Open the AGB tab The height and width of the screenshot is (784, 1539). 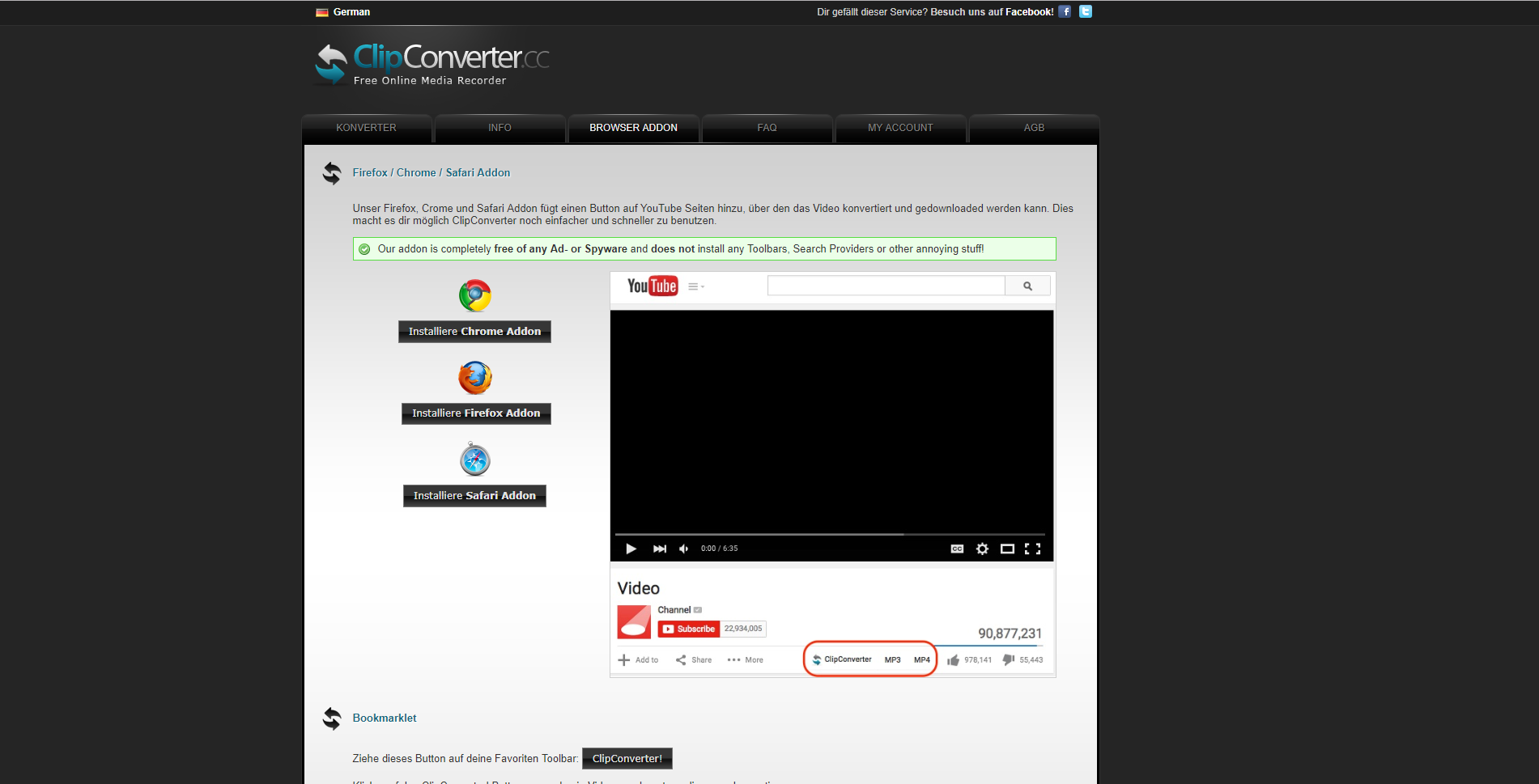(x=1034, y=128)
